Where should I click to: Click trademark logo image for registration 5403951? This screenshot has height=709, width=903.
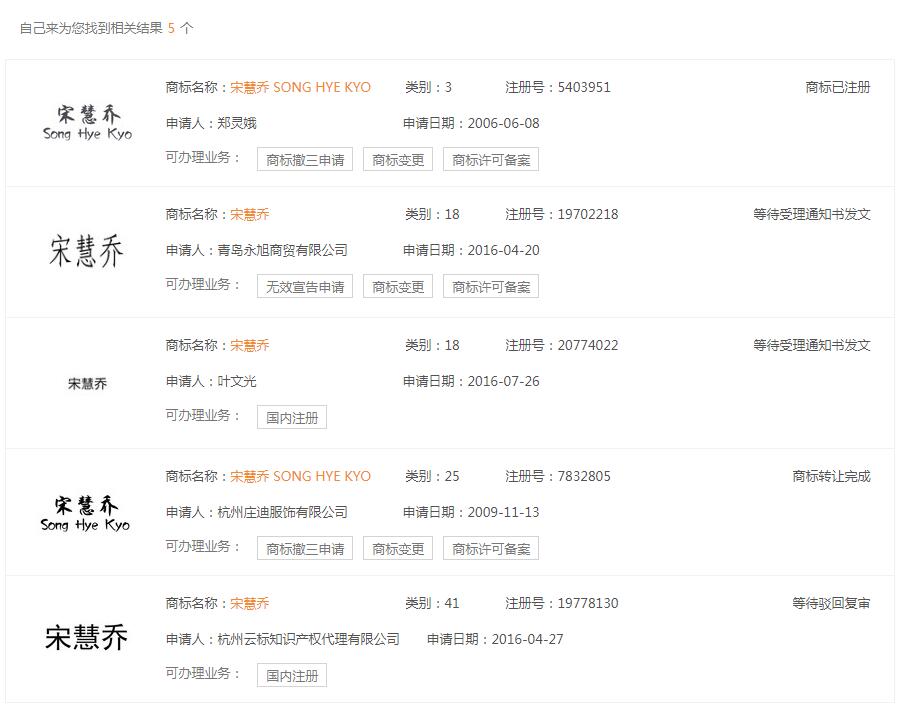[88, 123]
